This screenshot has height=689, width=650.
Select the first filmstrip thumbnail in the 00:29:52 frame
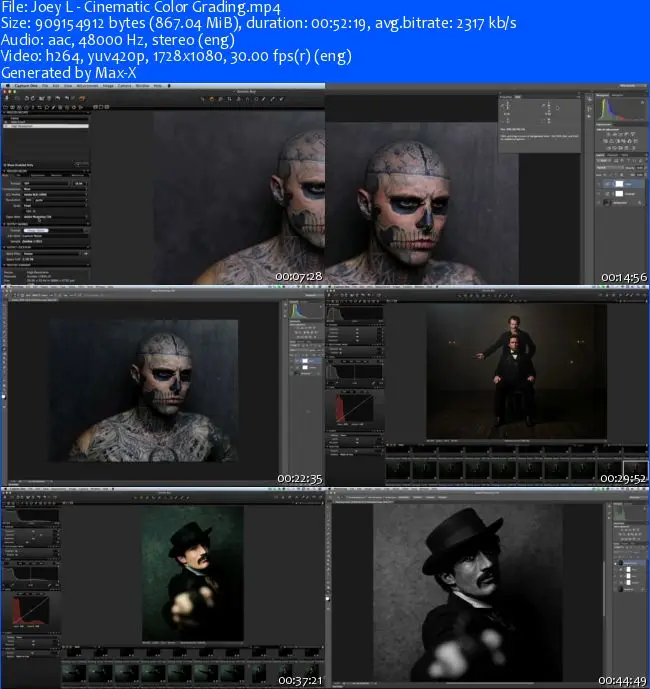pyautogui.click(x=398, y=470)
